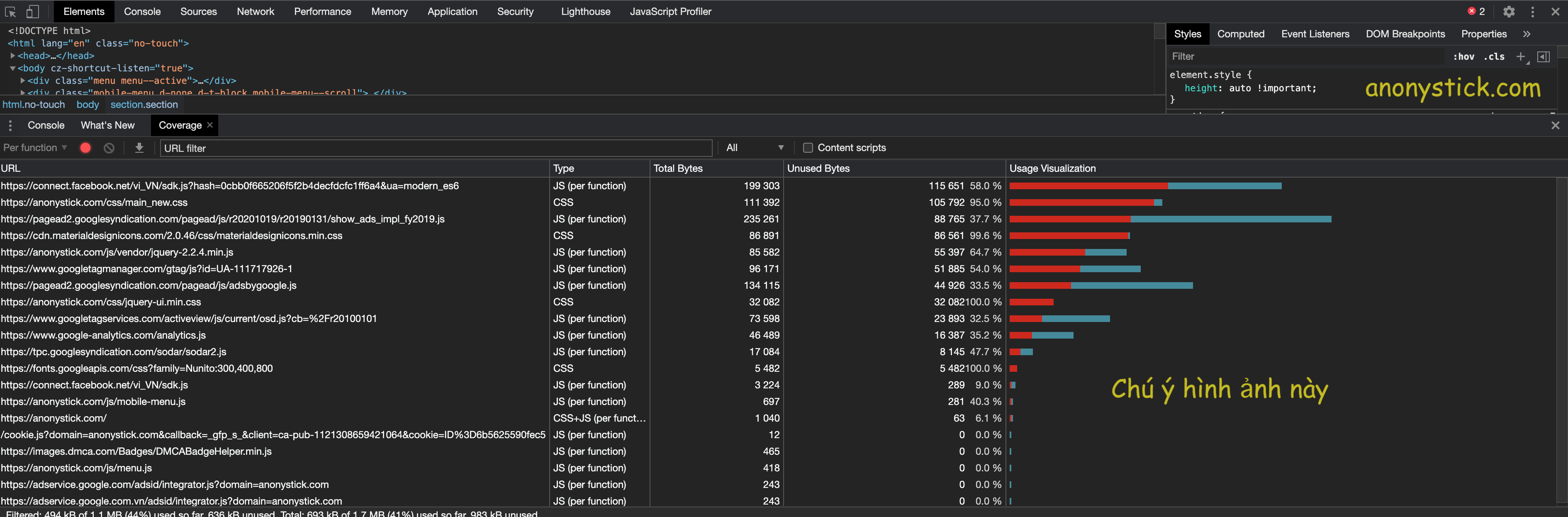The height and width of the screenshot is (517, 1568).
Task: Open the DevTools three-dot options menu
Action: (x=1532, y=12)
